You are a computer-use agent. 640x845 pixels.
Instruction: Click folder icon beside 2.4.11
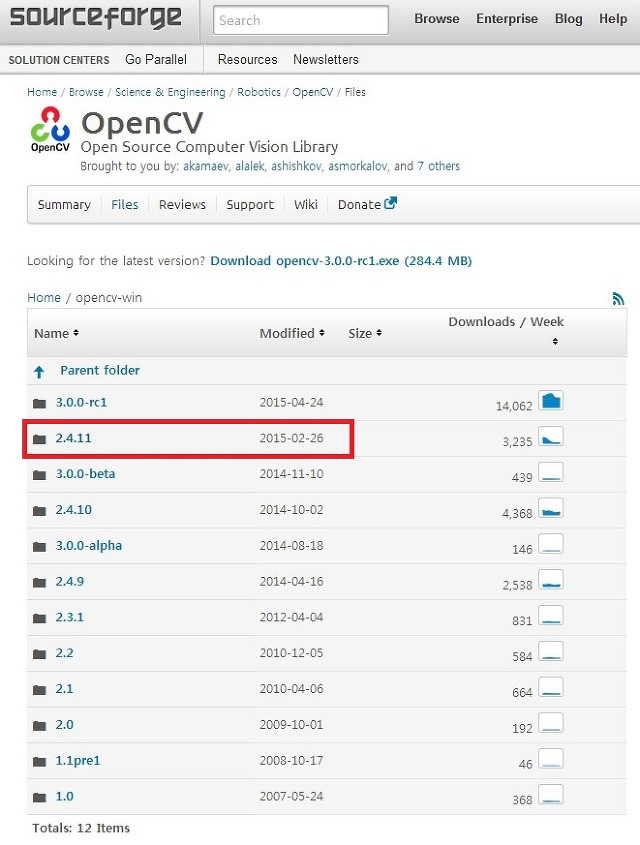point(39,439)
